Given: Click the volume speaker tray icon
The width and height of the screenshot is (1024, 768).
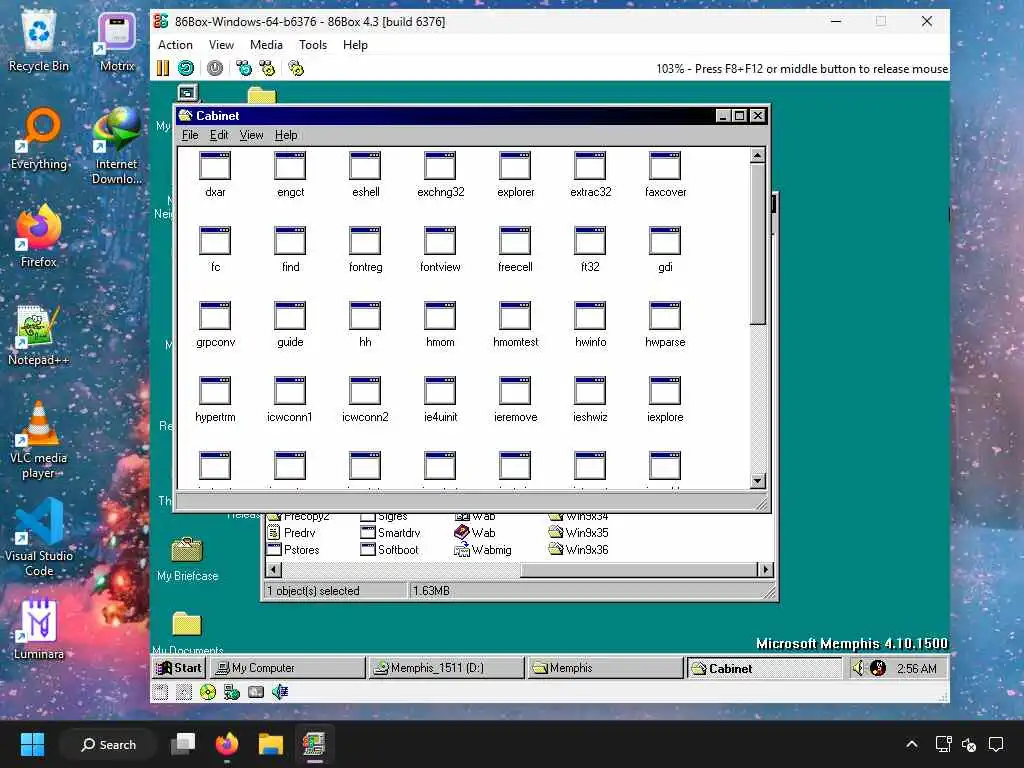Looking at the screenshot, I should coord(858,668).
